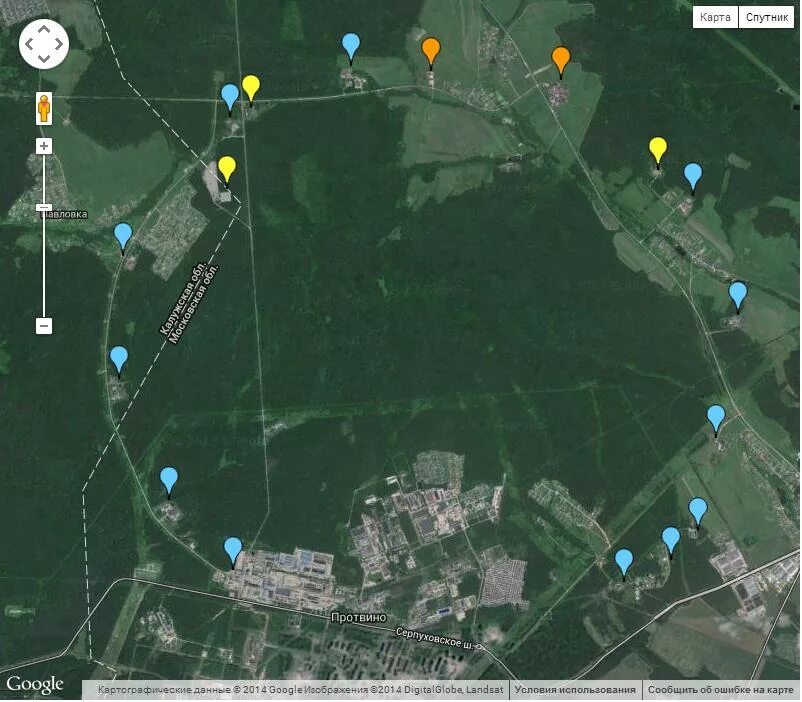Click the zoom out (−) button

click(x=43, y=324)
